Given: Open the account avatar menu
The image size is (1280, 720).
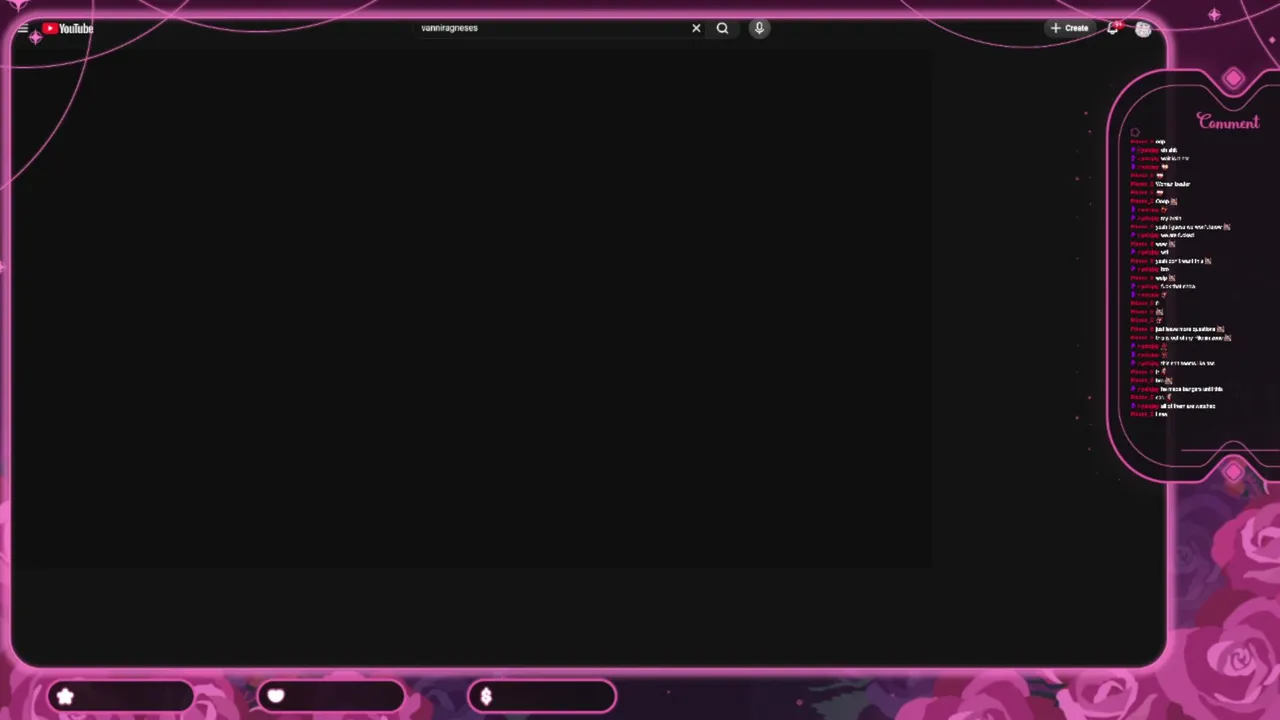Looking at the screenshot, I should [1143, 29].
